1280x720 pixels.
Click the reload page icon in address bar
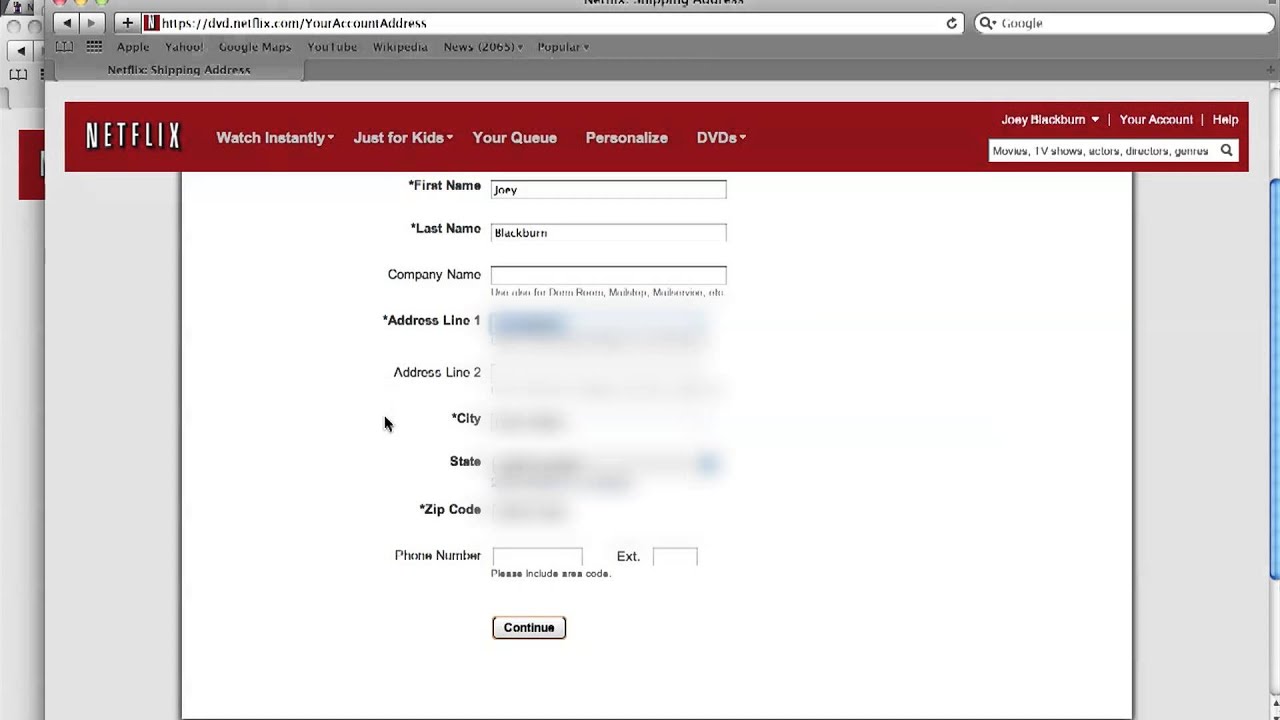click(951, 22)
